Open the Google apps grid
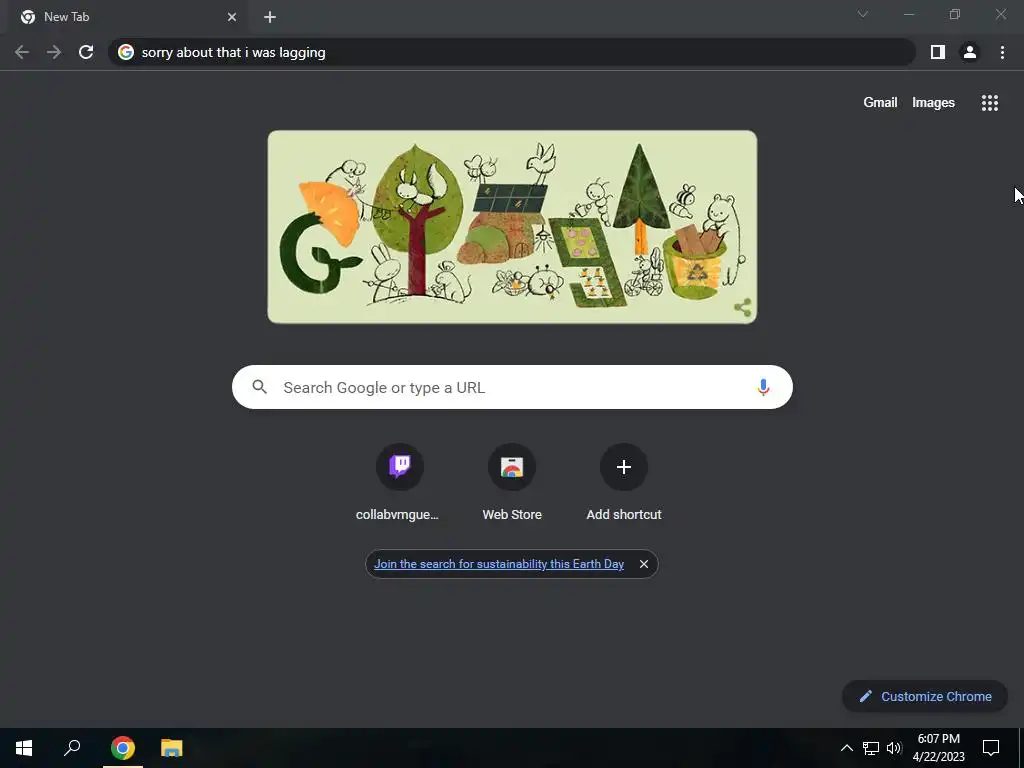This screenshot has width=1024, height=768. (x=989, y=103)
